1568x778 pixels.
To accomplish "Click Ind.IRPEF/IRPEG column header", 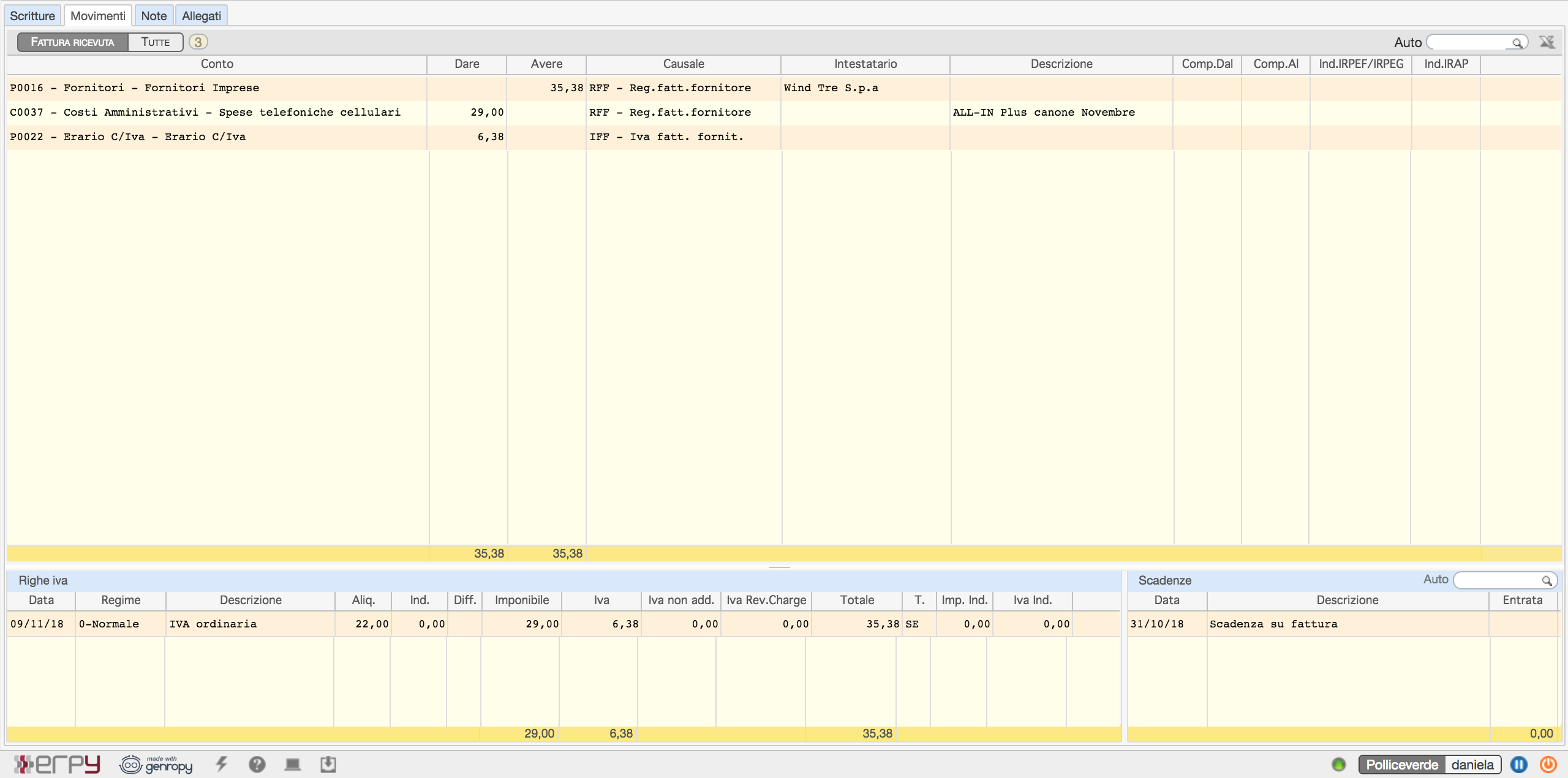I will (1361, 64).
